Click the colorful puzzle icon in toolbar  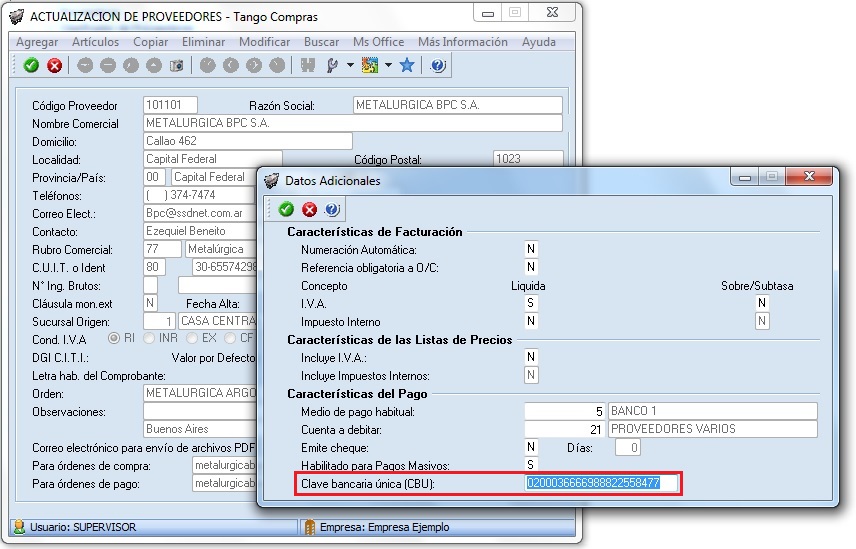[370, 65]
